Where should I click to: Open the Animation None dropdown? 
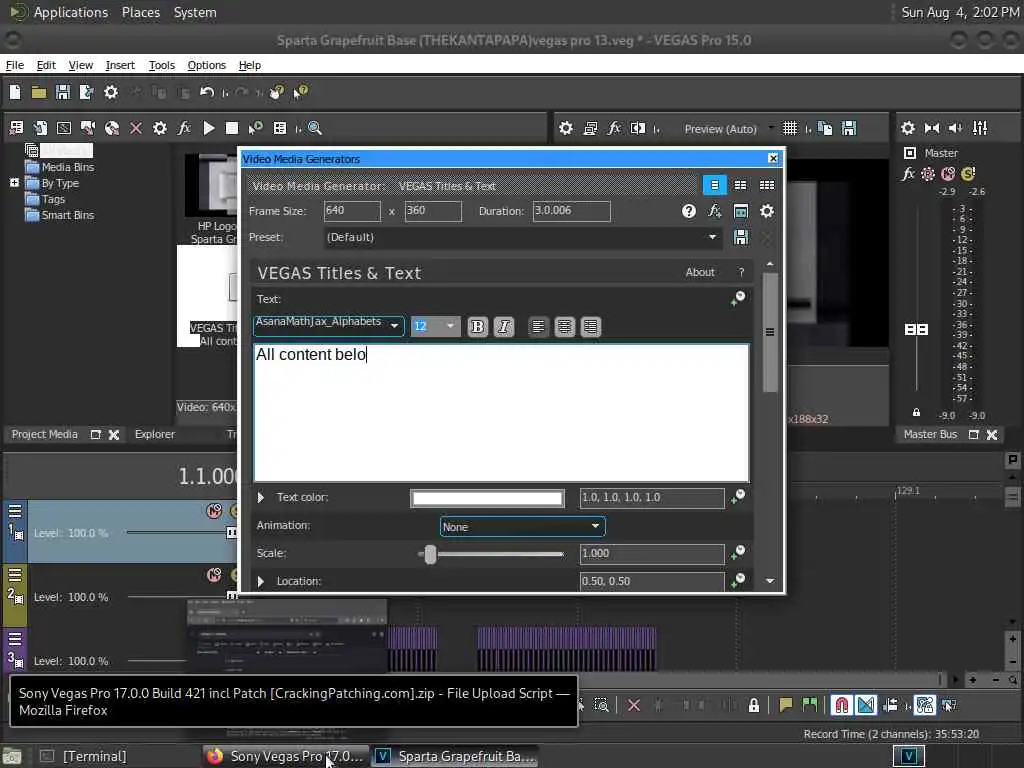pyautogui.click(x=522, y=526)
